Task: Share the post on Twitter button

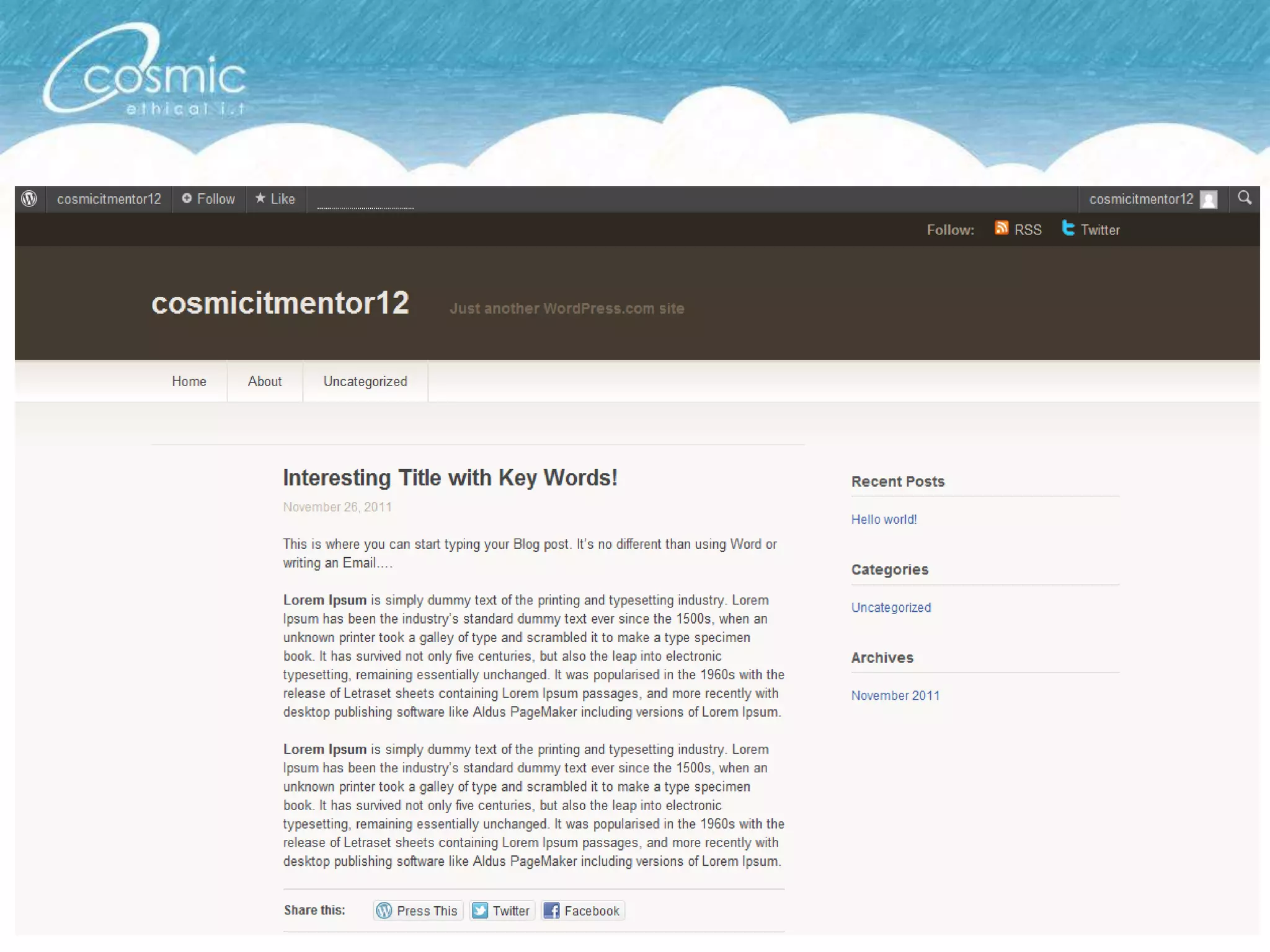Action: (x=502, y=910)
